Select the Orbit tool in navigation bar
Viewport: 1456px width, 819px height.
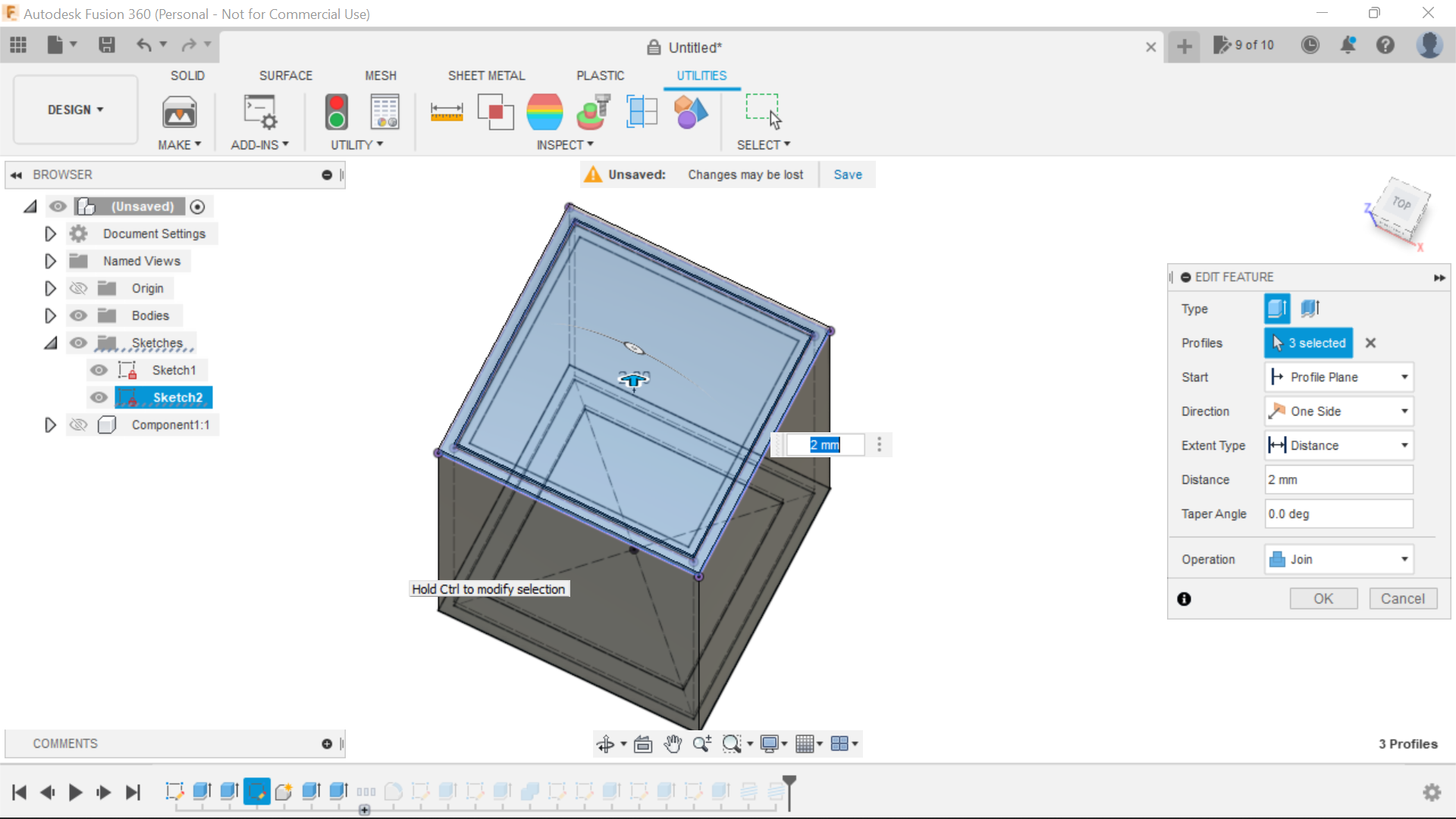tap(607, 743)
